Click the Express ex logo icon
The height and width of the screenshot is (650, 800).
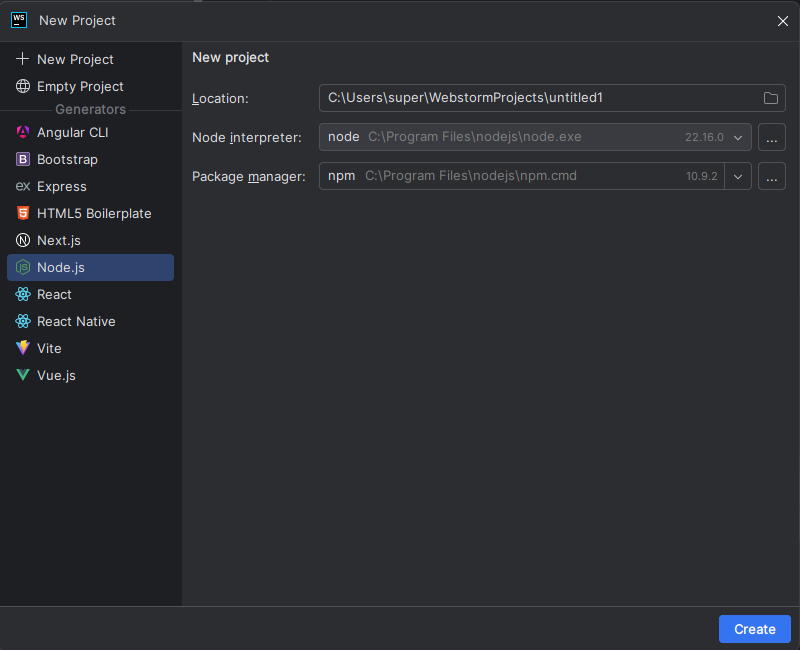click(x=23, y=186)
